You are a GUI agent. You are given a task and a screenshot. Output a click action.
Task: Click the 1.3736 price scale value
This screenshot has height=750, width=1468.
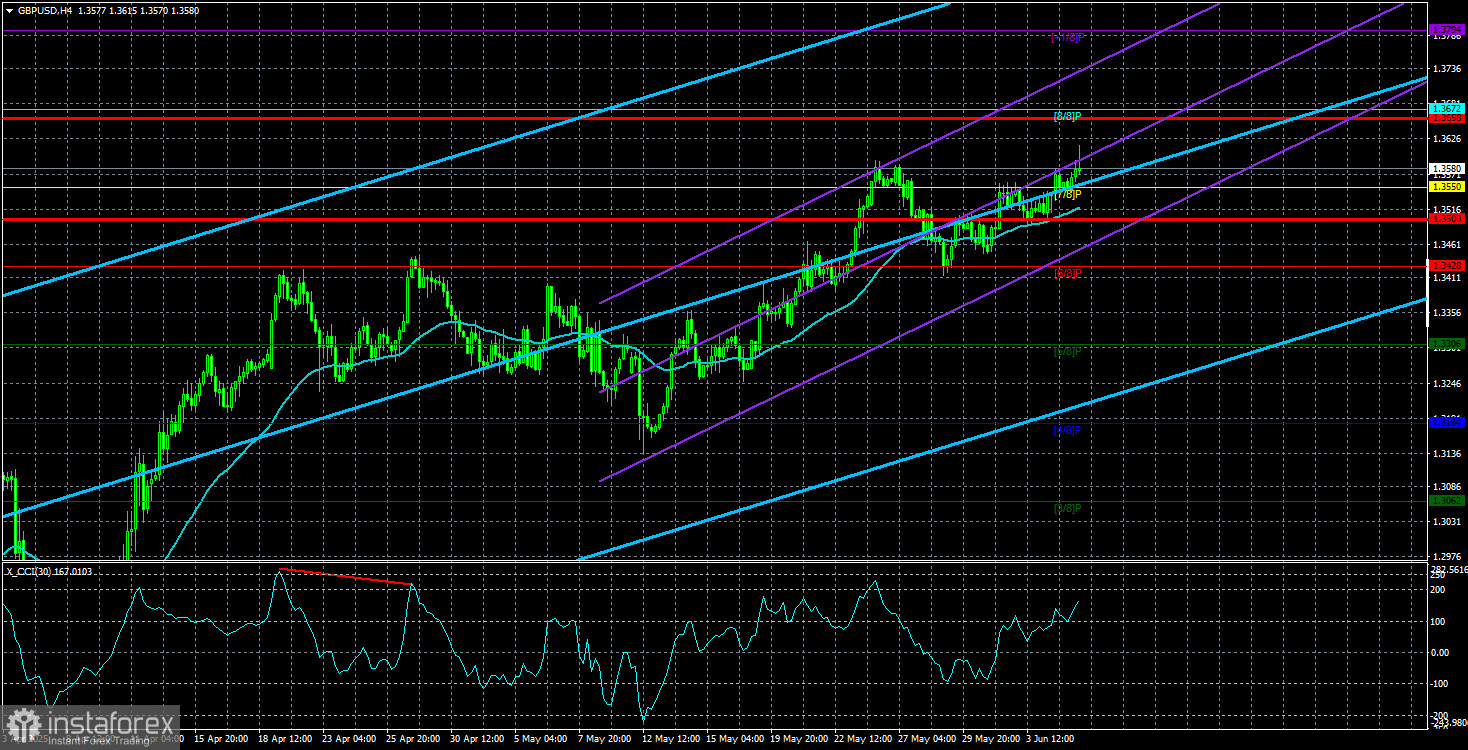[1447, 68]
